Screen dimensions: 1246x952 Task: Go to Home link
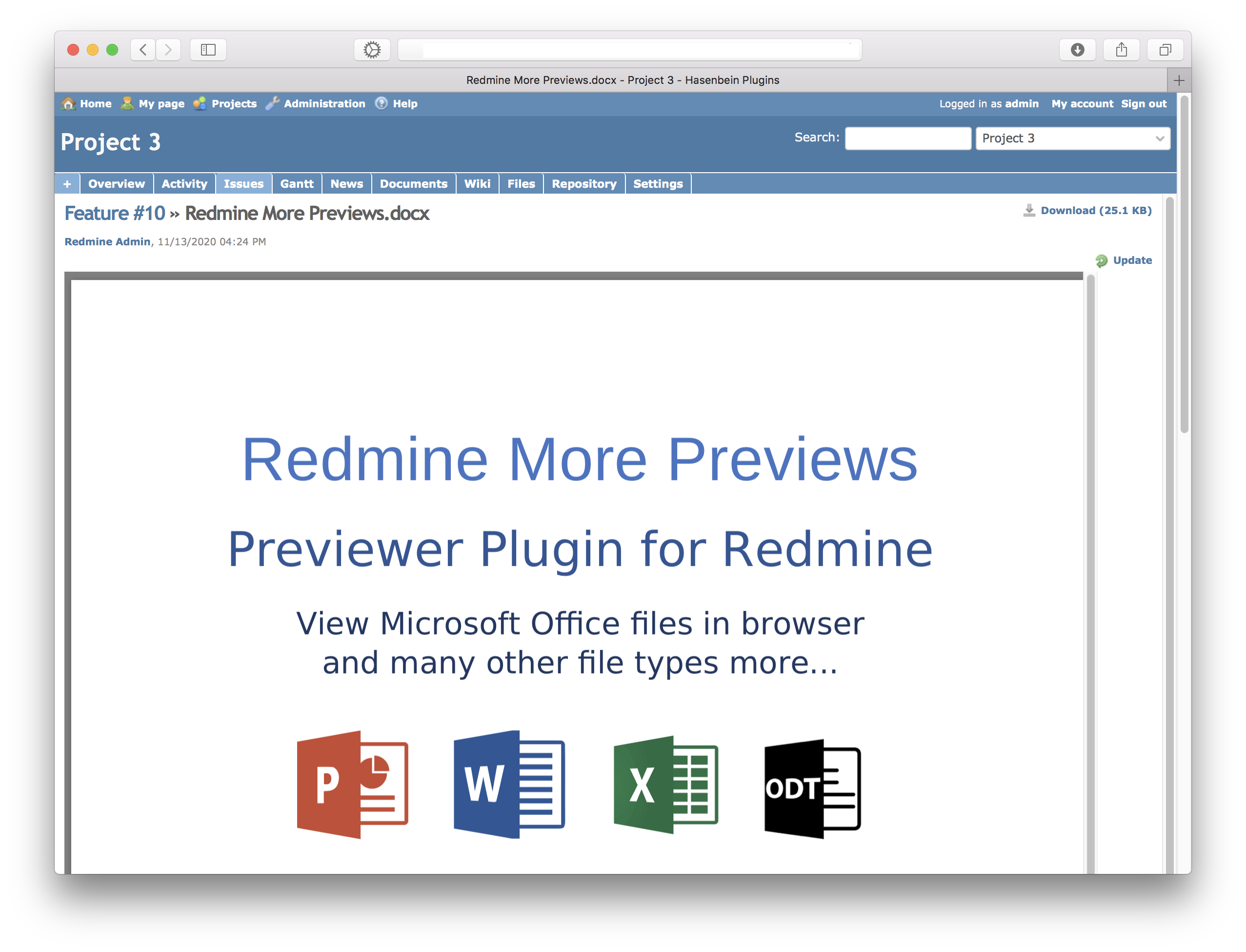[96, 104]
